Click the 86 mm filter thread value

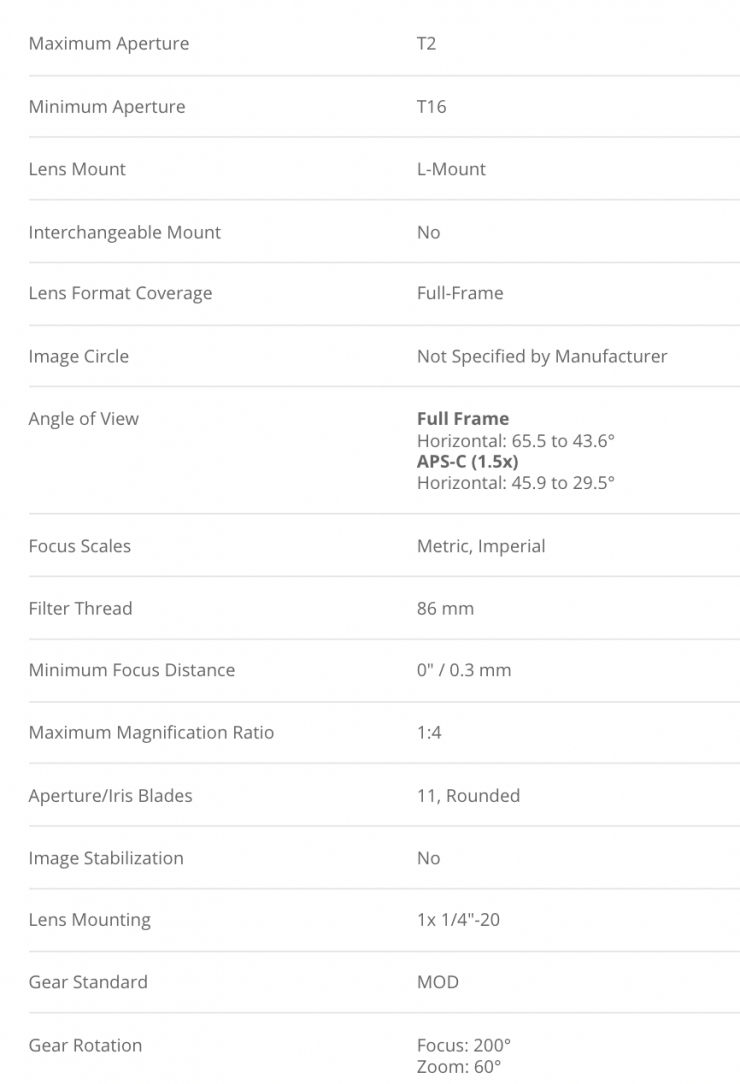click(x=445, y=608)
